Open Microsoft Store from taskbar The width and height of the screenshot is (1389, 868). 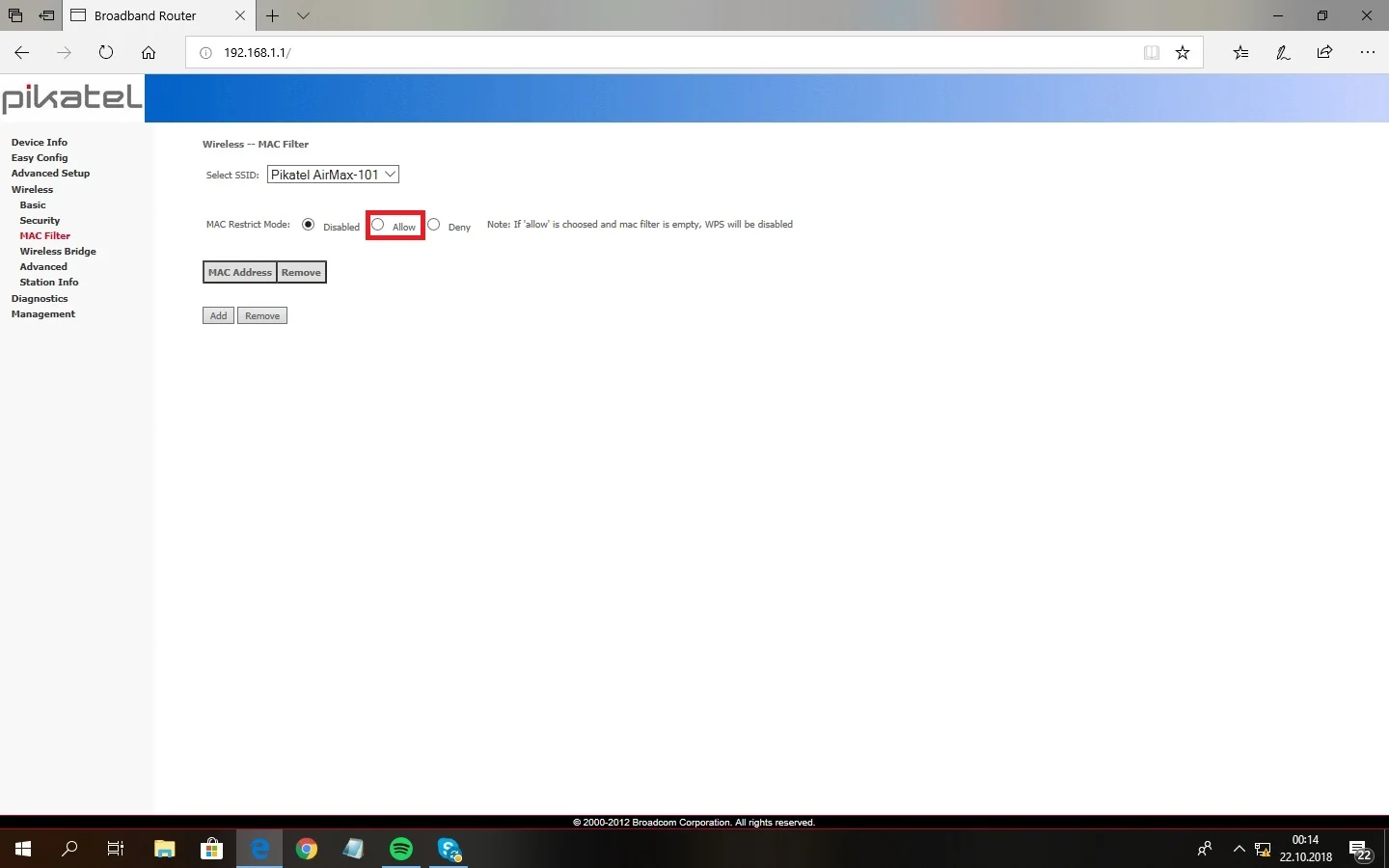click(212, 849)
